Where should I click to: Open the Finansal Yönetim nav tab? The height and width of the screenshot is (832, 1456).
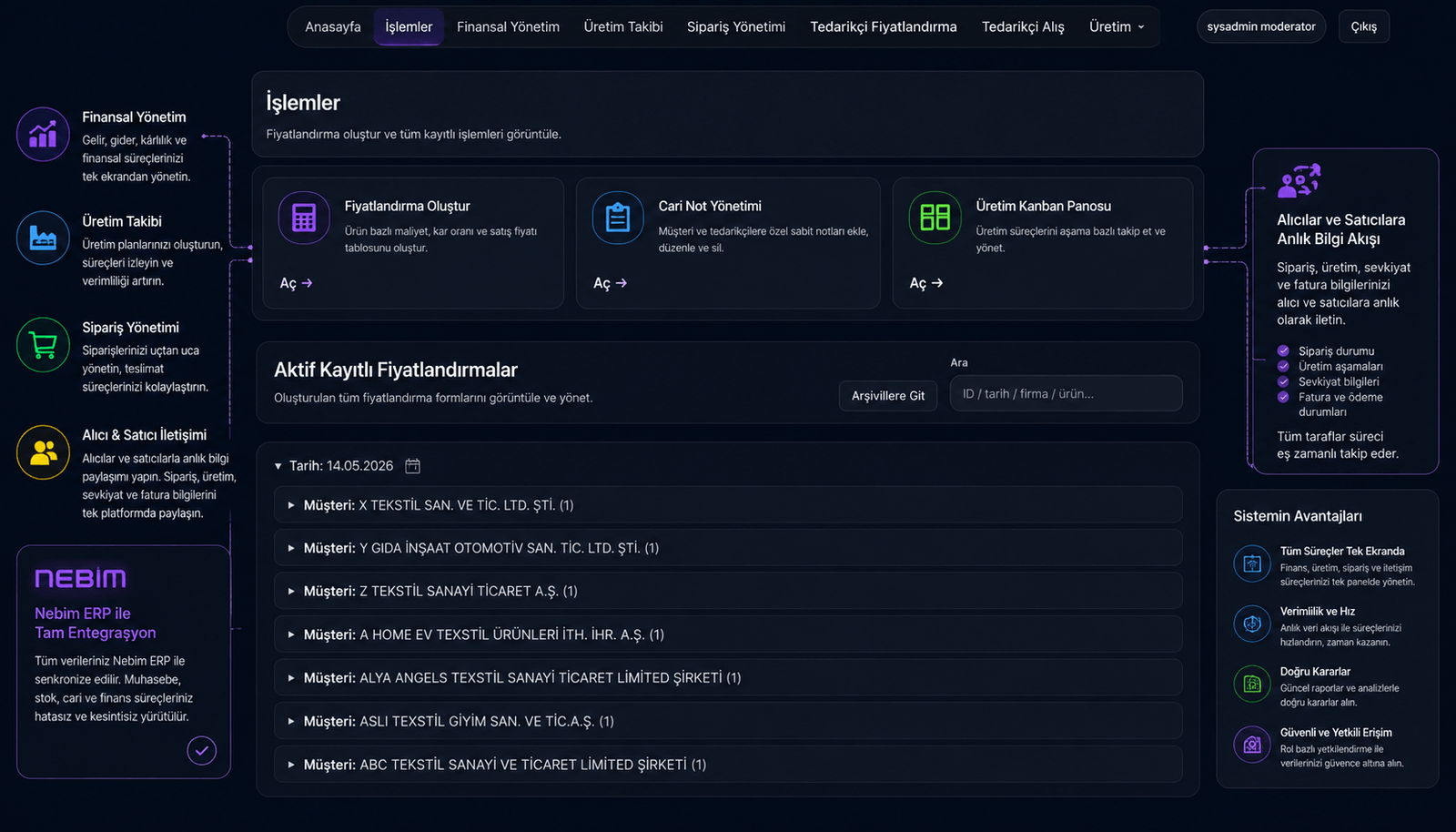point(508,26)
